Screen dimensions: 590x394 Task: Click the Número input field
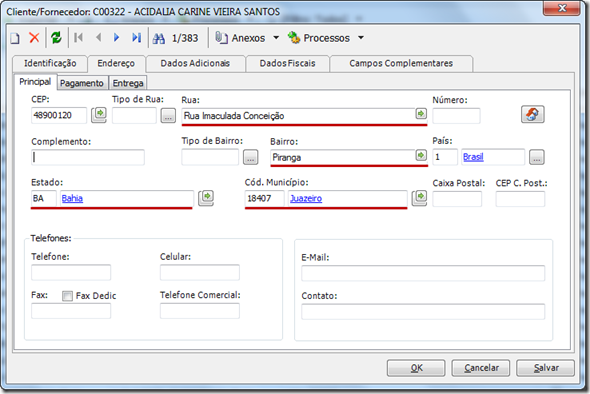[x=456, y=116]
